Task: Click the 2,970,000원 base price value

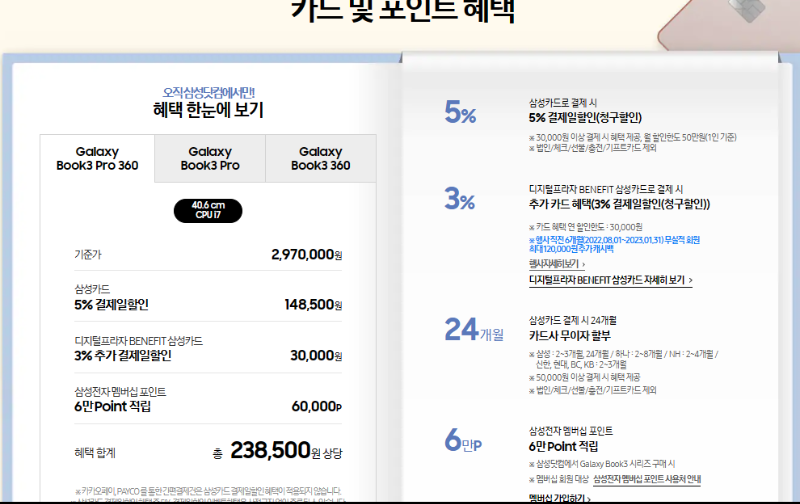Action: [x=307, y=254]
